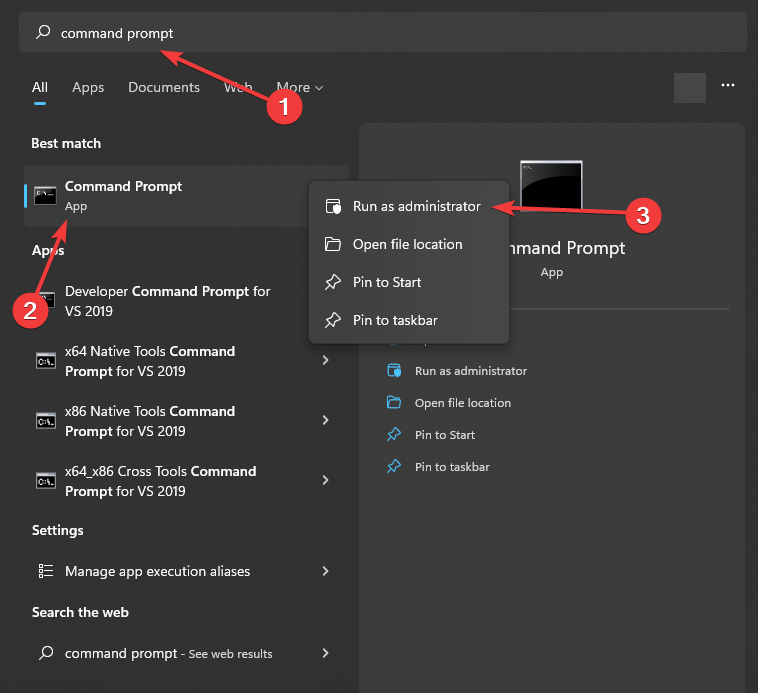Image resolution: width=758 pixels, height=693 pixels.
Task: Expand the web results chevron
Action: (325, 653)
